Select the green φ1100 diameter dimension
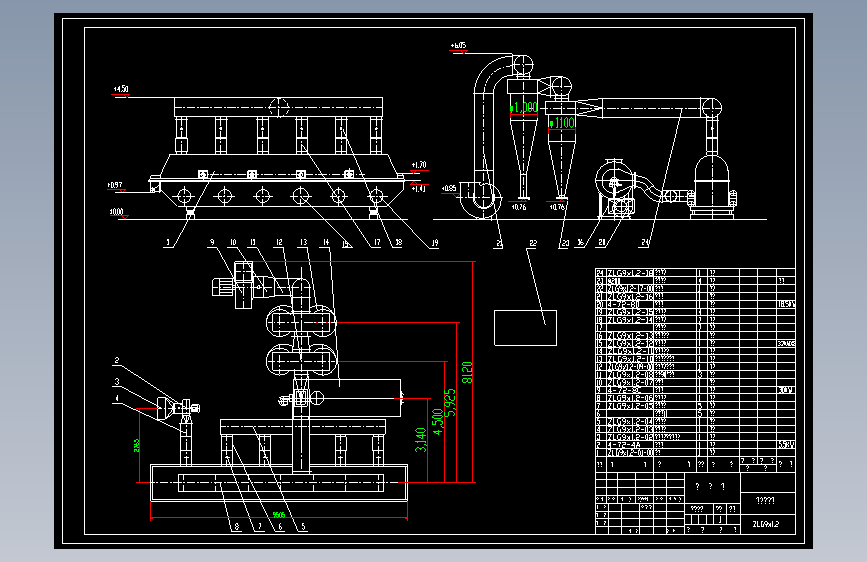The height and width of the screenshot is (562, 867). point(562,123)
